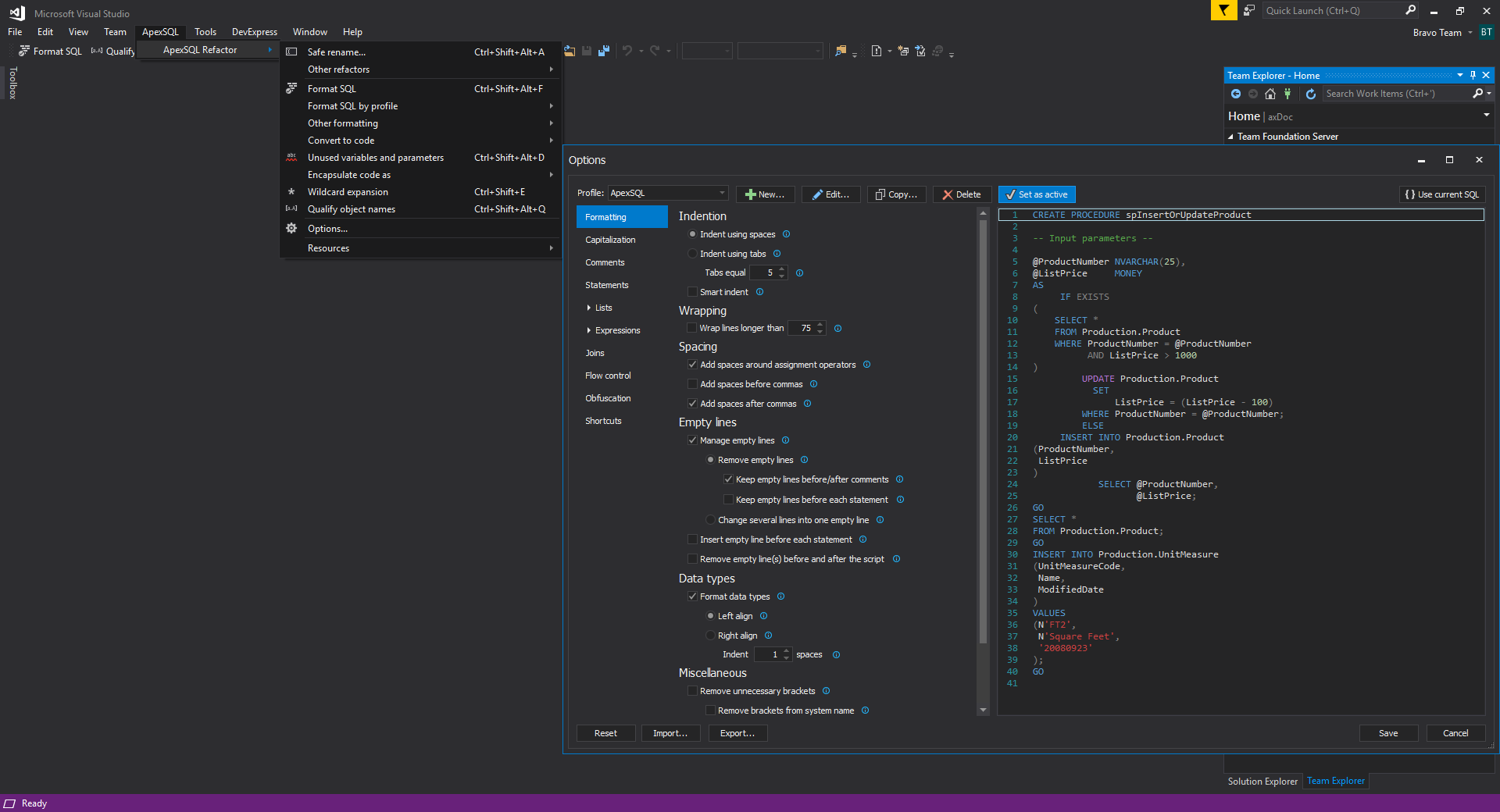1500x812 pixels.
Task: Click the Search Work Items field
Action: [x=1396, y=94]
